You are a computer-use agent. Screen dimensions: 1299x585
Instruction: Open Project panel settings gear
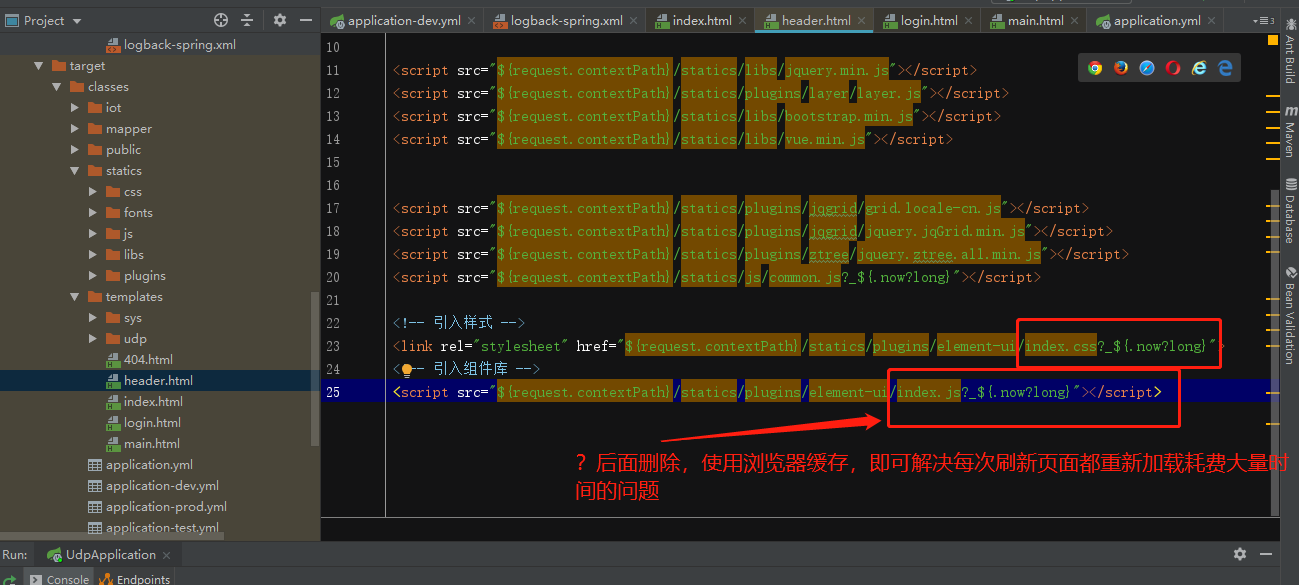click(x=280, y=20)
